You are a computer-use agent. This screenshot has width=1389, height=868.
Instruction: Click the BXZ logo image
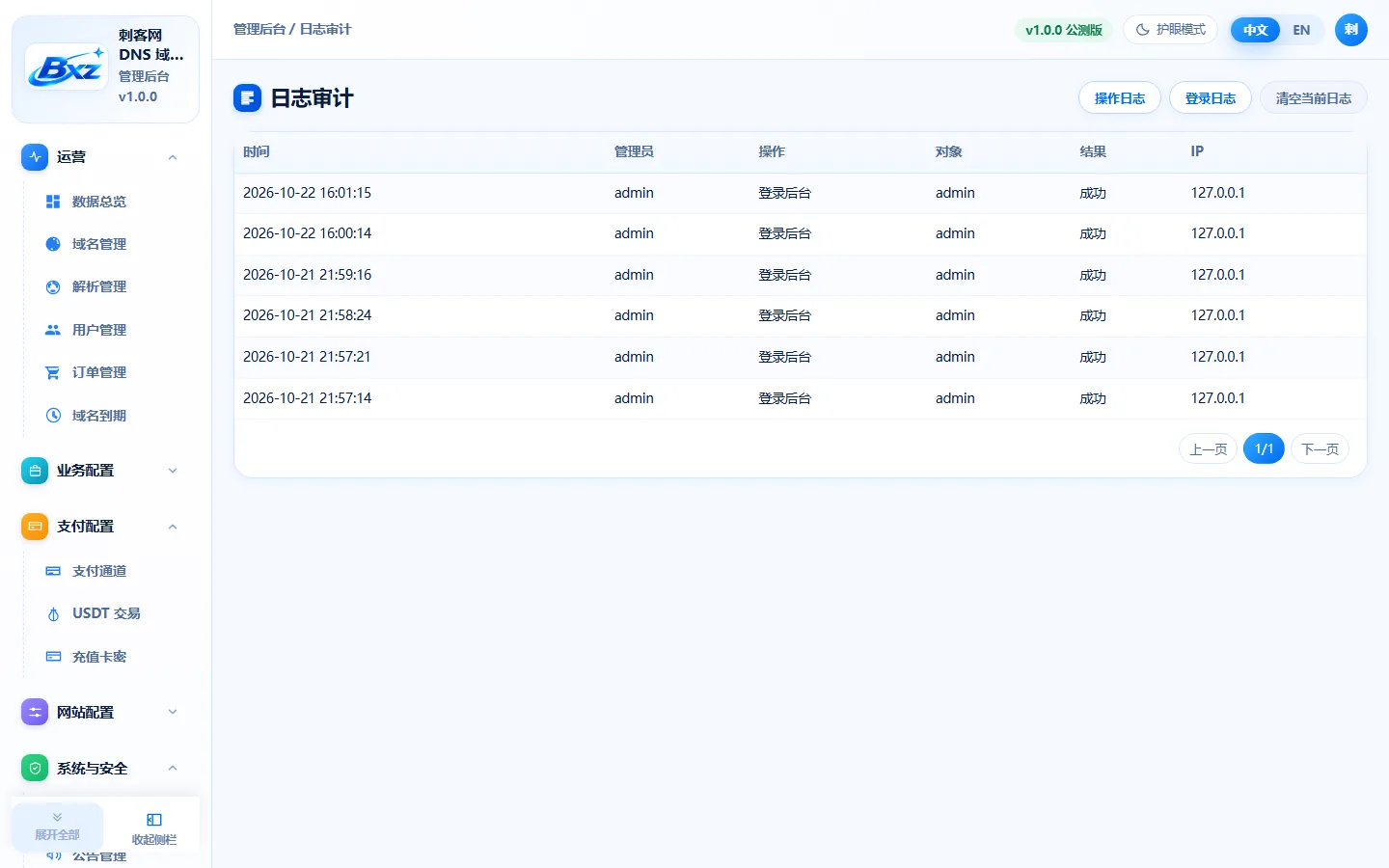click(x=66, y=68)
